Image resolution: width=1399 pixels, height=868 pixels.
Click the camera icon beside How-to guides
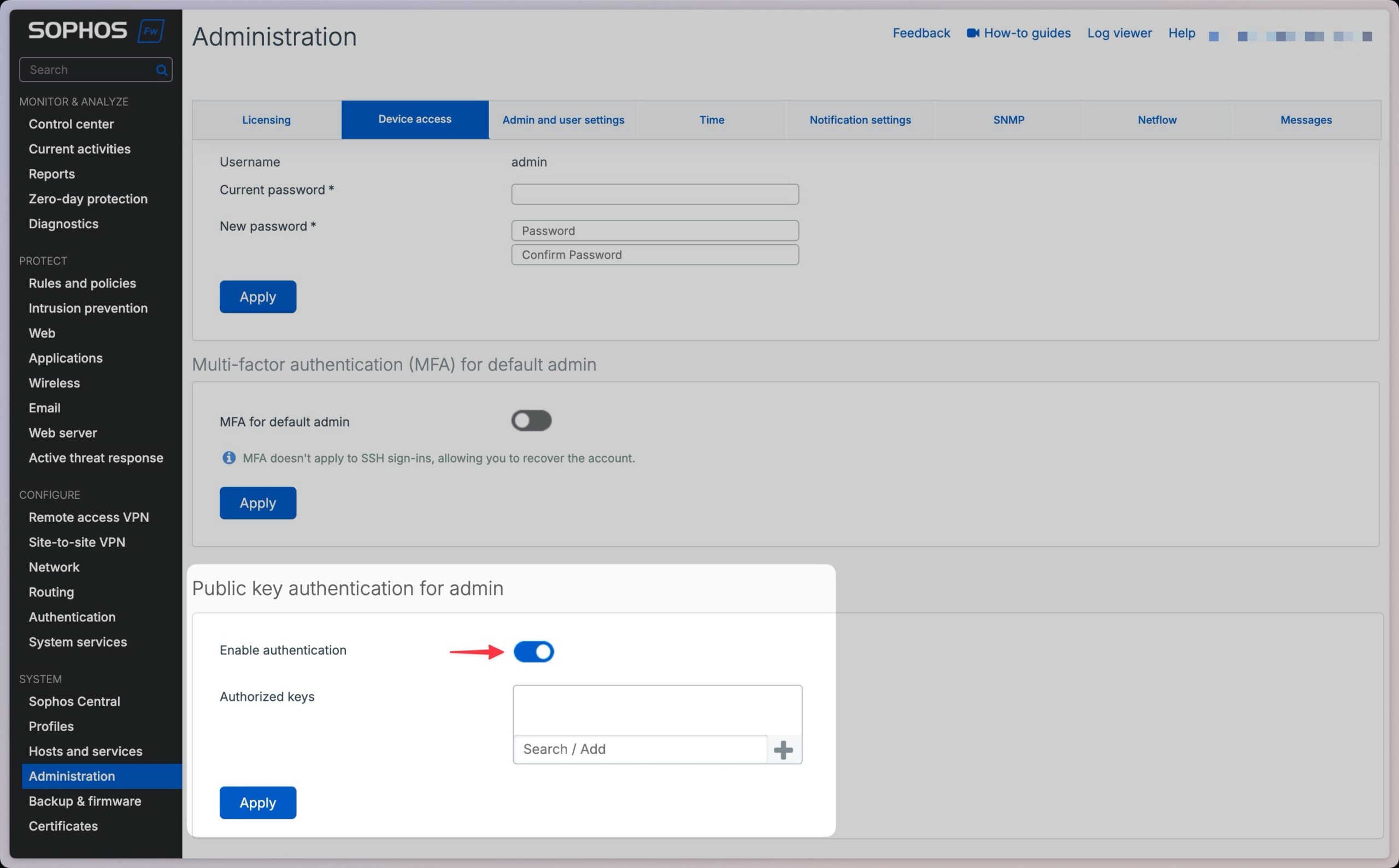coord(972,33)
